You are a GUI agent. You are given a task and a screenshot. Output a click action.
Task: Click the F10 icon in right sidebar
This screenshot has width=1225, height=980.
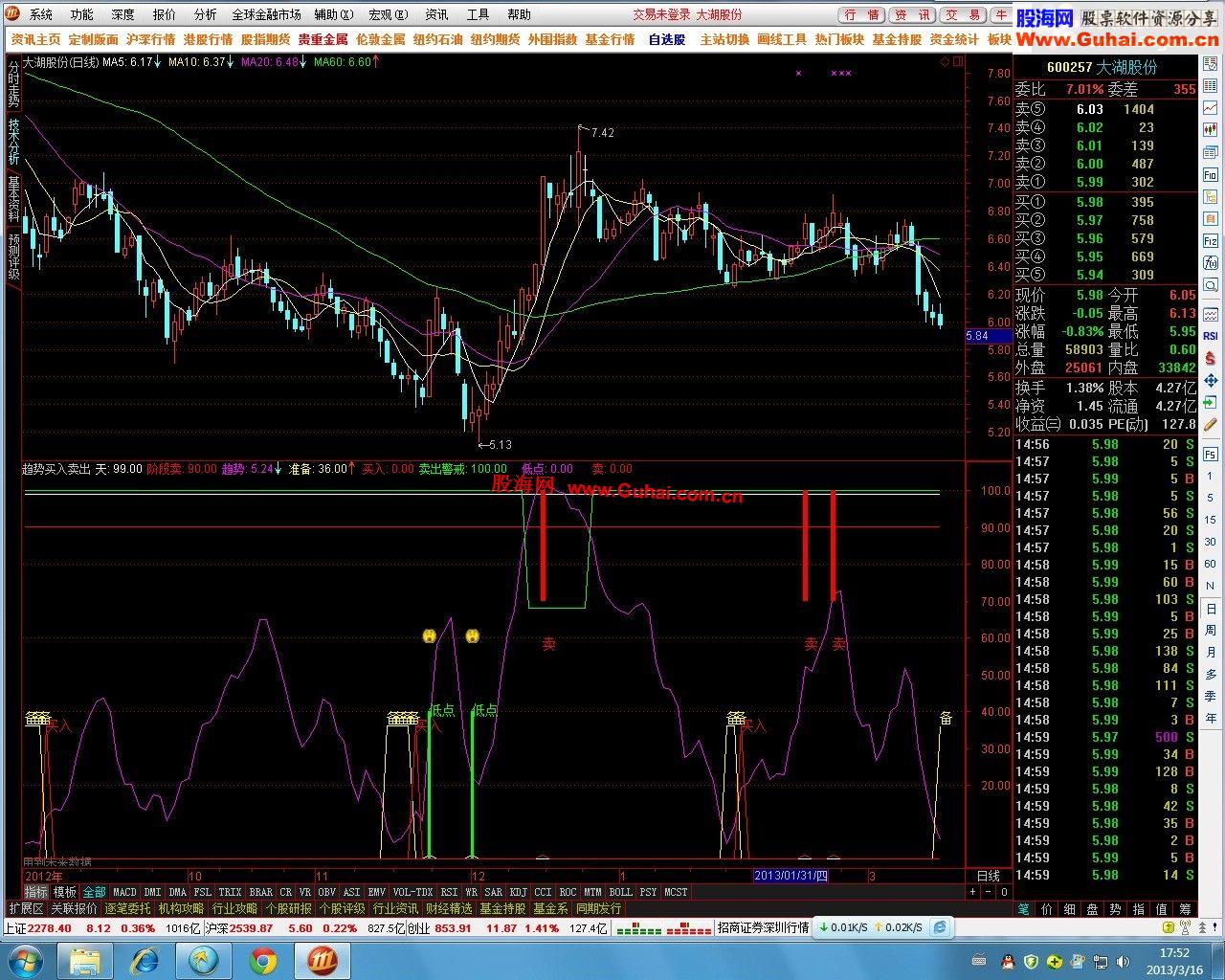1211,175
